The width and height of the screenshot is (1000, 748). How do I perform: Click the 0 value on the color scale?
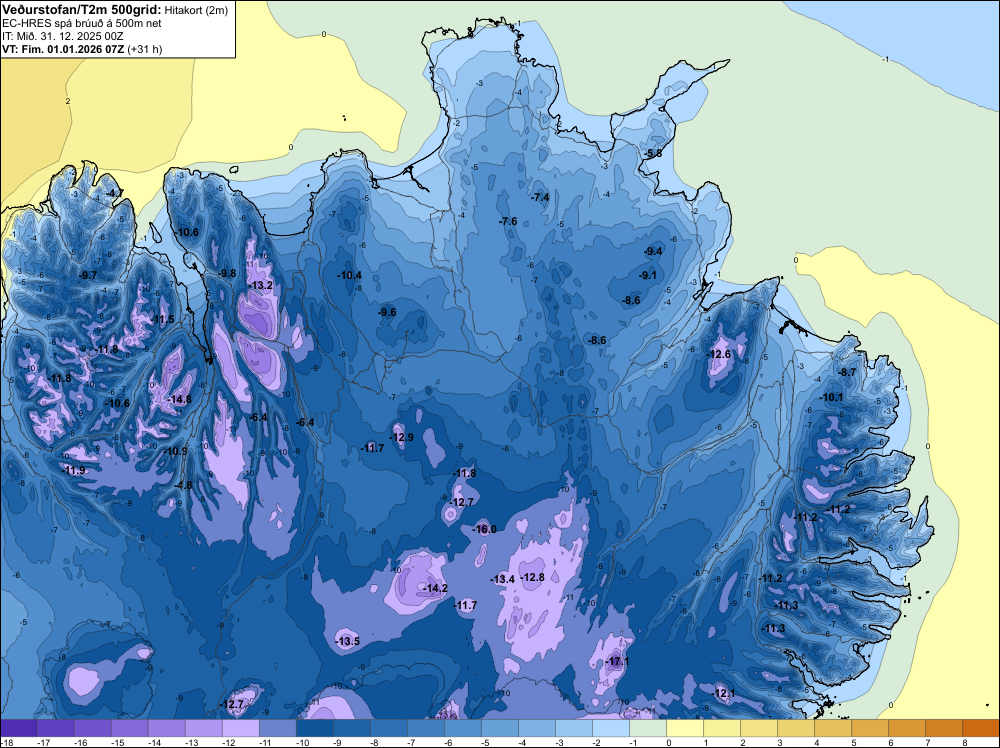click(x=669, y=742)
